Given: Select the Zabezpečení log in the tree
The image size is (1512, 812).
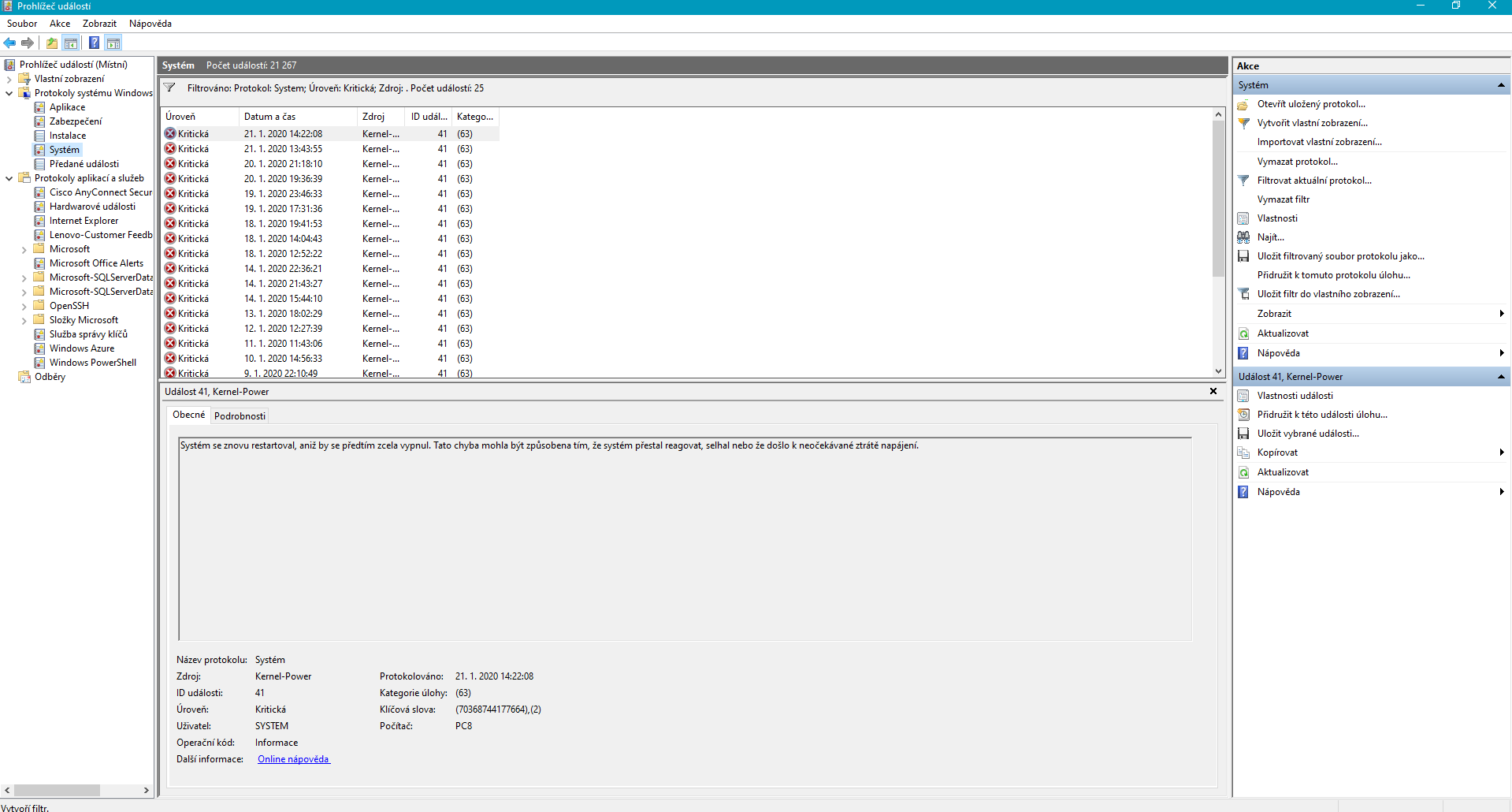Looking at the screenshot, I should [x=76, y=121].
